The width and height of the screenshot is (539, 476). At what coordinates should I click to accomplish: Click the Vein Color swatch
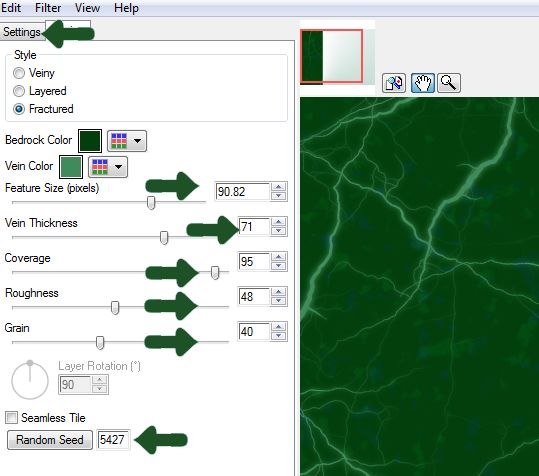(x=71, y=167)
